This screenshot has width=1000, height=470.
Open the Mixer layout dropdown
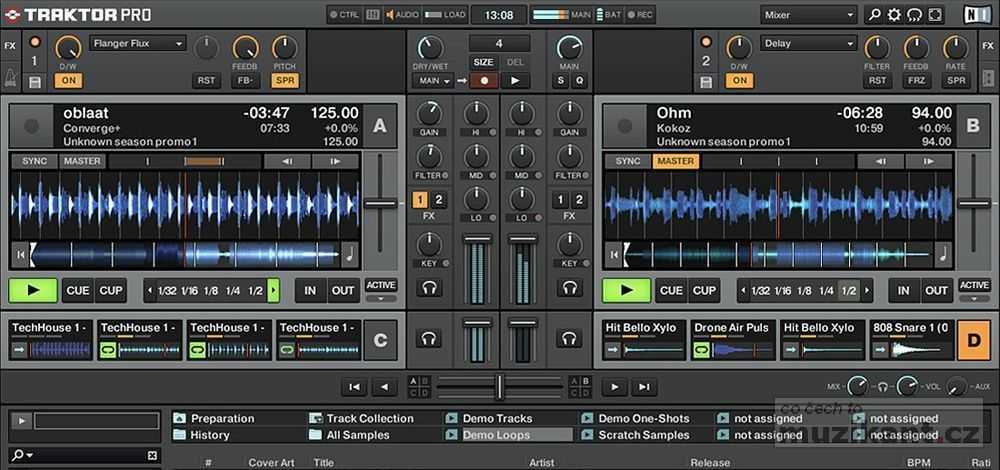coord(808,15)
